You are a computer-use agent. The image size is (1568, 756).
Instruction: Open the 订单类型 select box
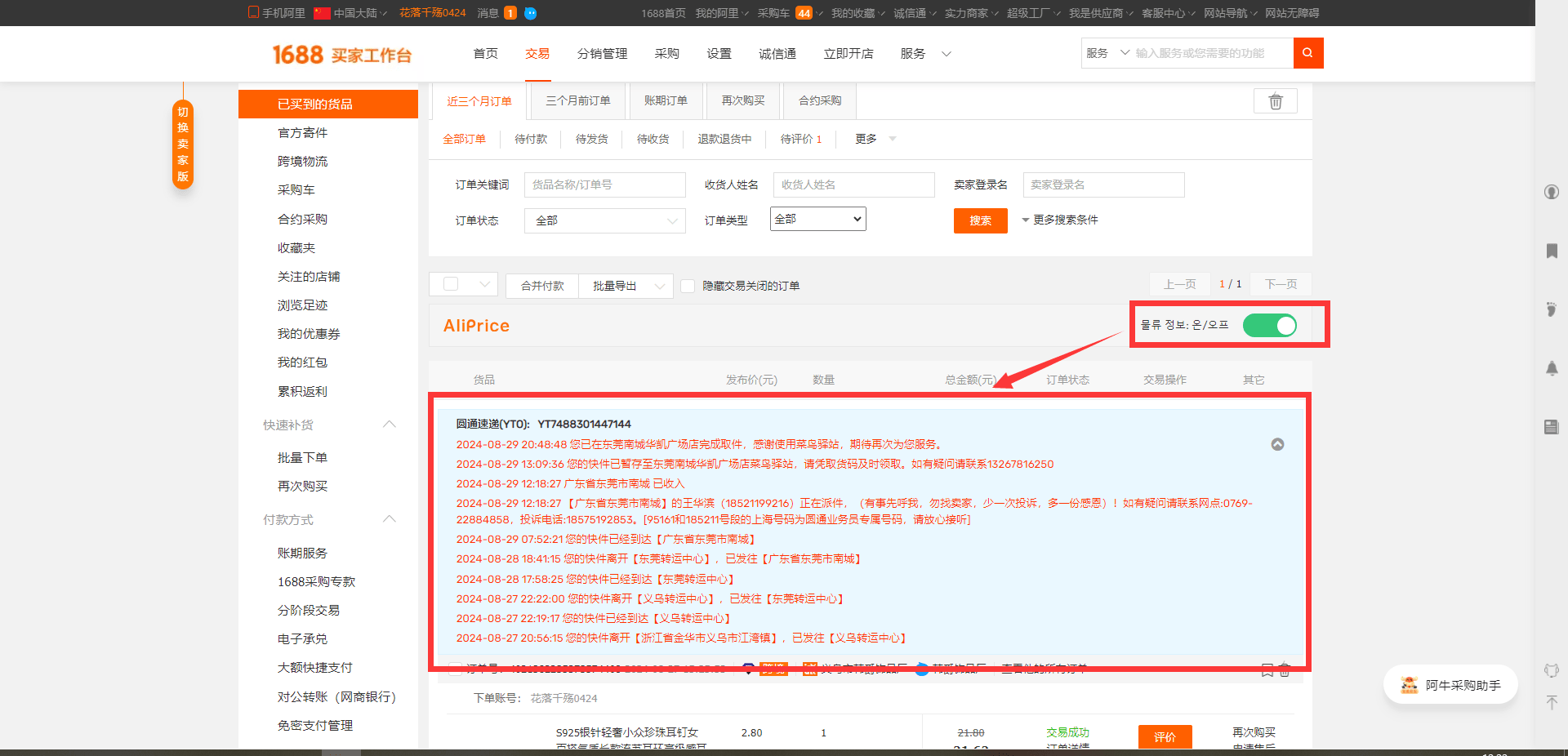[x=817, y=219]
